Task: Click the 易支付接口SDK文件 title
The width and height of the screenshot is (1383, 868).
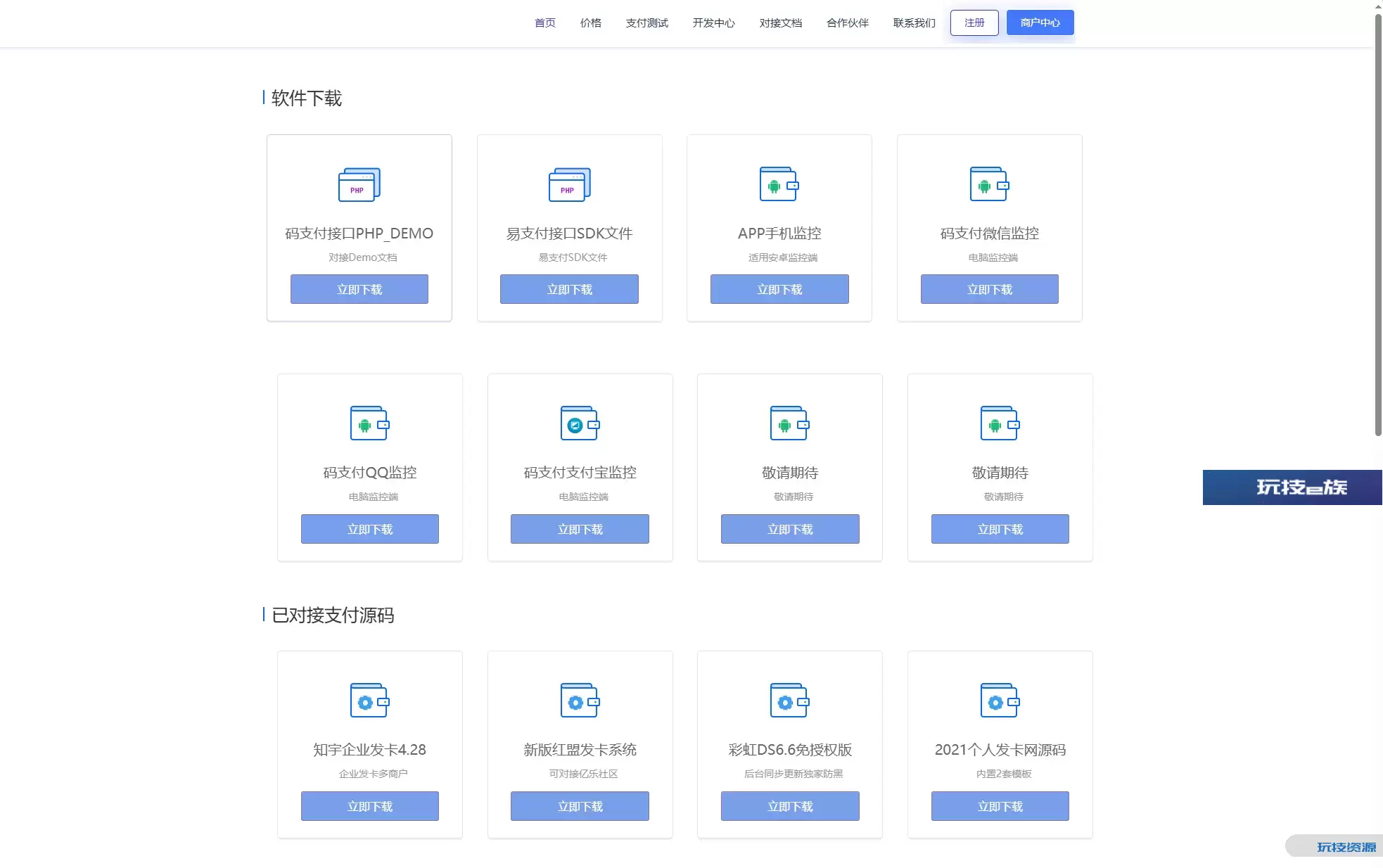Action: 570,234
